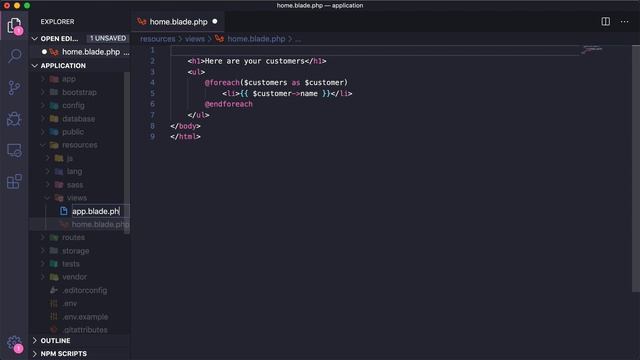Expand the routes folder
Screen dimensions: 640x360
73,237
